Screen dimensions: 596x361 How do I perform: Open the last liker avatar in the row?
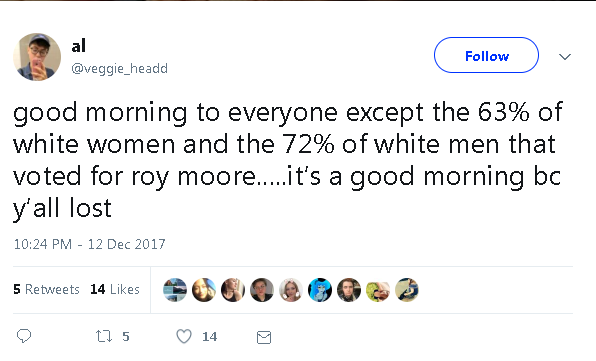[x=407, y=290]
